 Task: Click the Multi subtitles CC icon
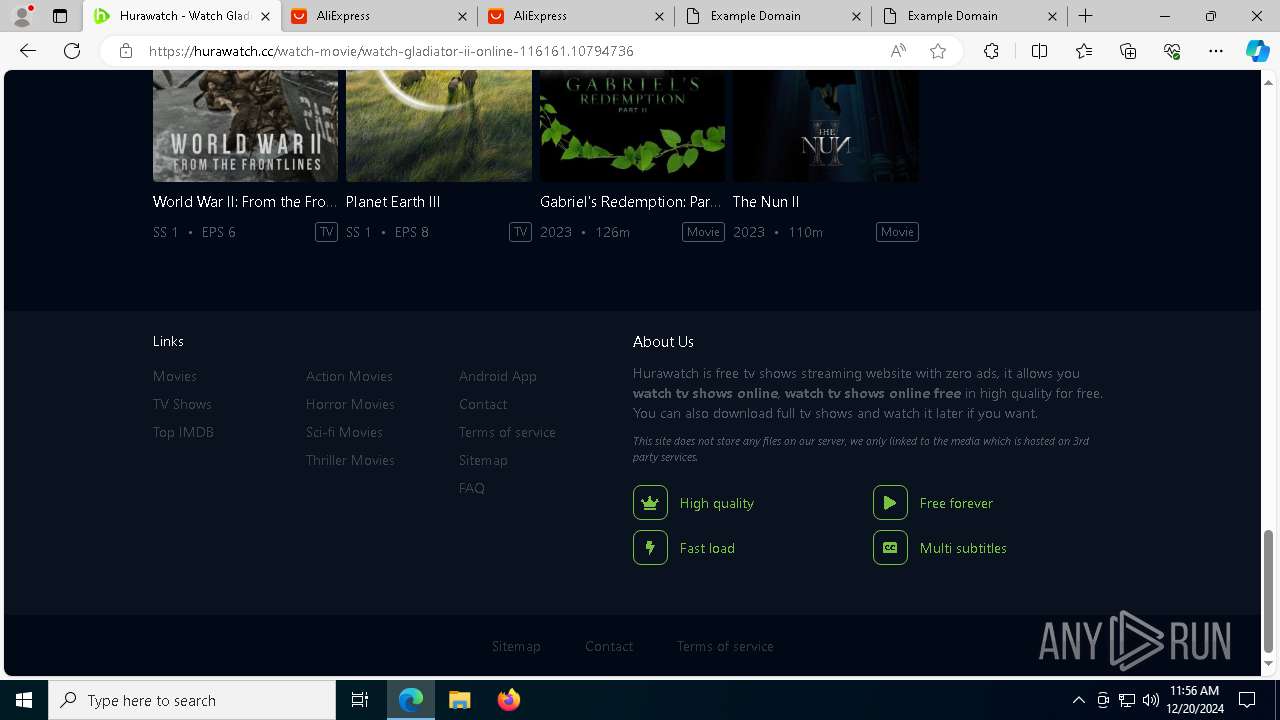(x=890, y=548)
